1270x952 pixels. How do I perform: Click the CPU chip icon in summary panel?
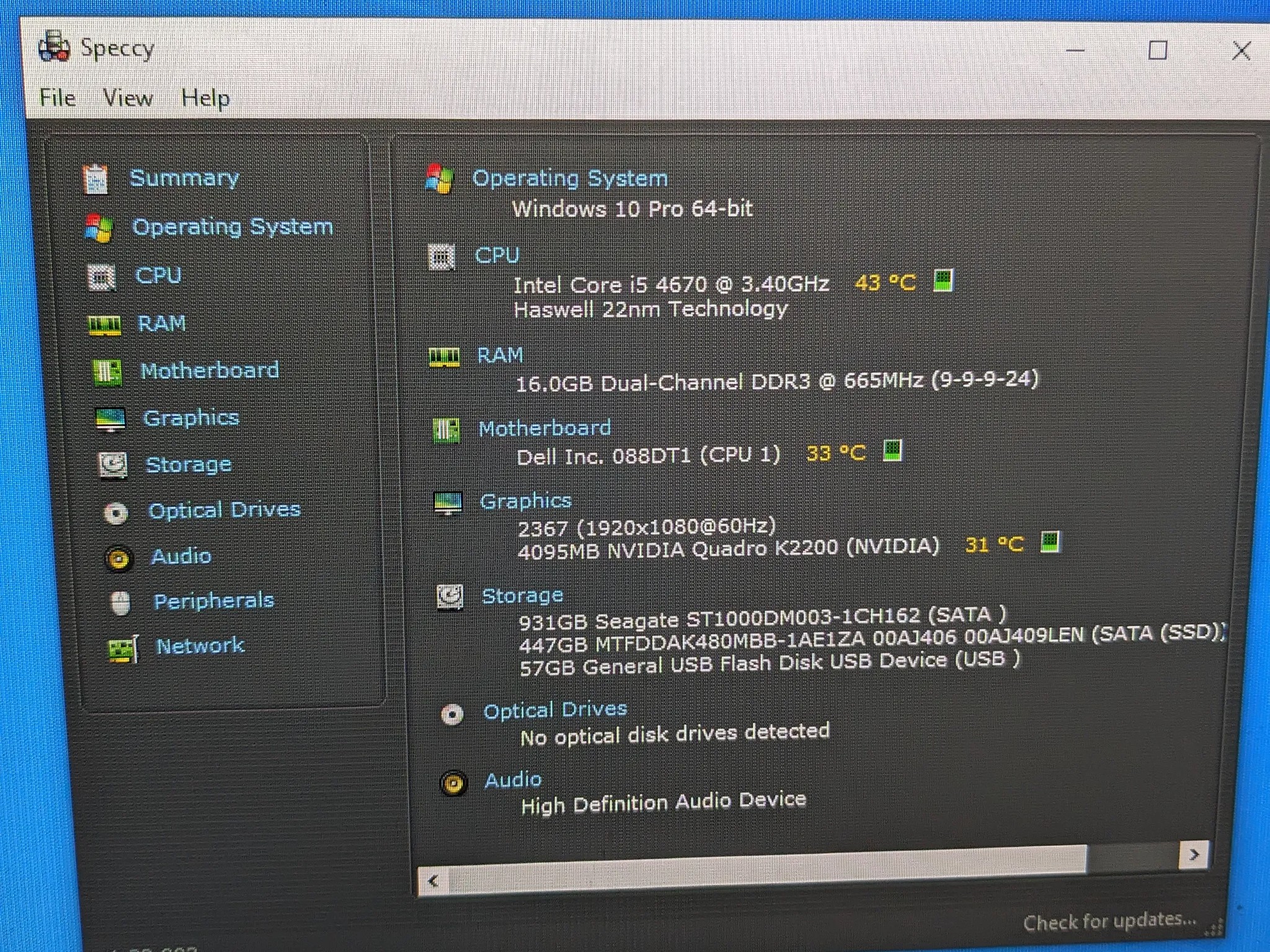(x=442, y=257)
